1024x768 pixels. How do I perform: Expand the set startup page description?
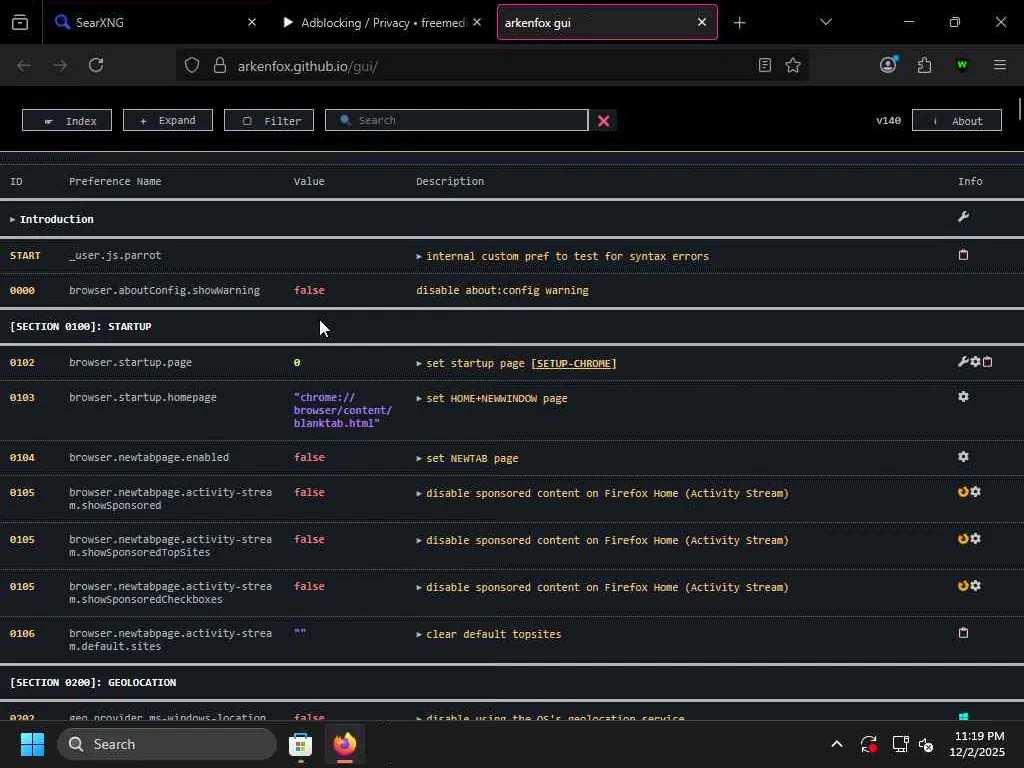[x=419, y=364]
